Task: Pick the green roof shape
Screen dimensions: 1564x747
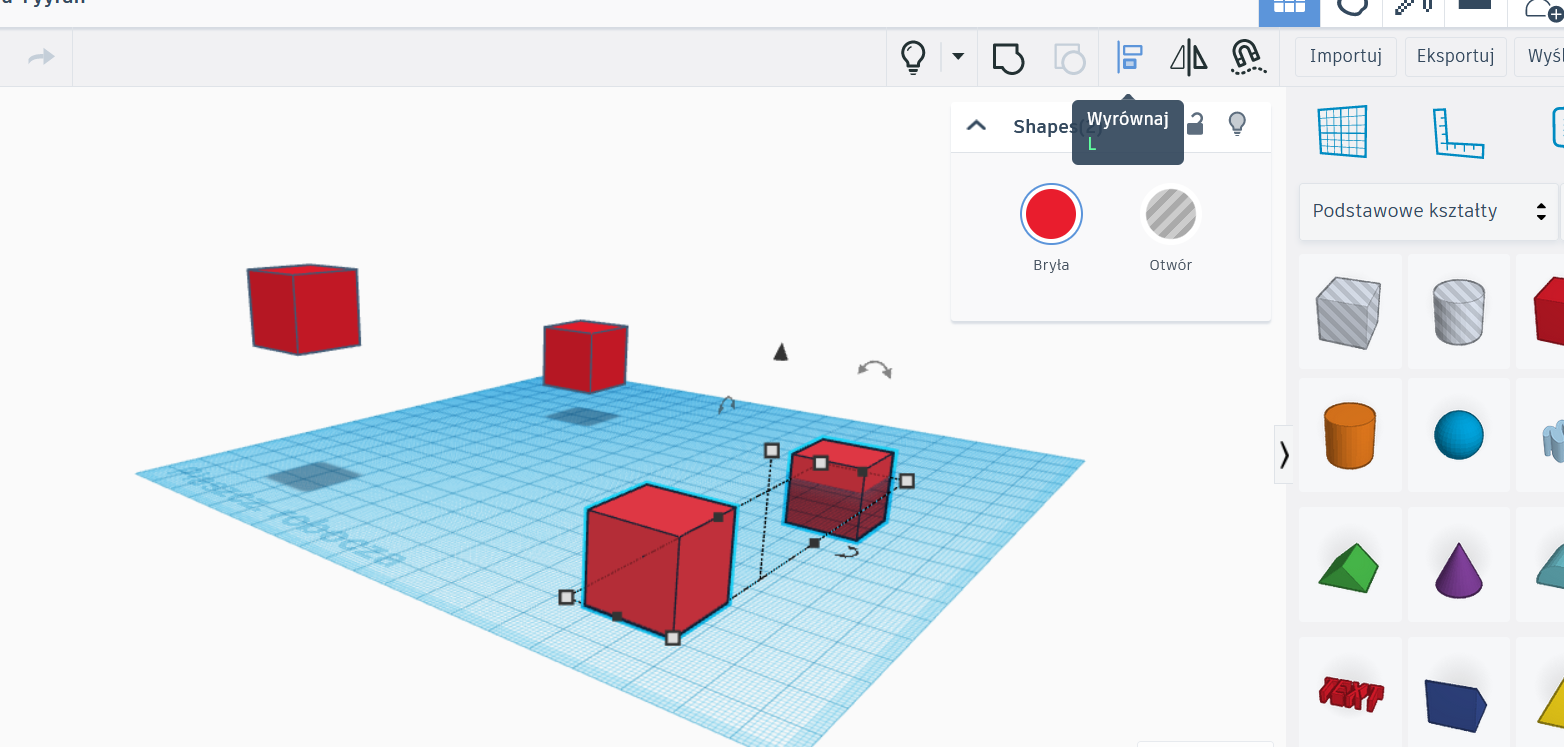Action: pyautogui.click(x=1349, y=568)
